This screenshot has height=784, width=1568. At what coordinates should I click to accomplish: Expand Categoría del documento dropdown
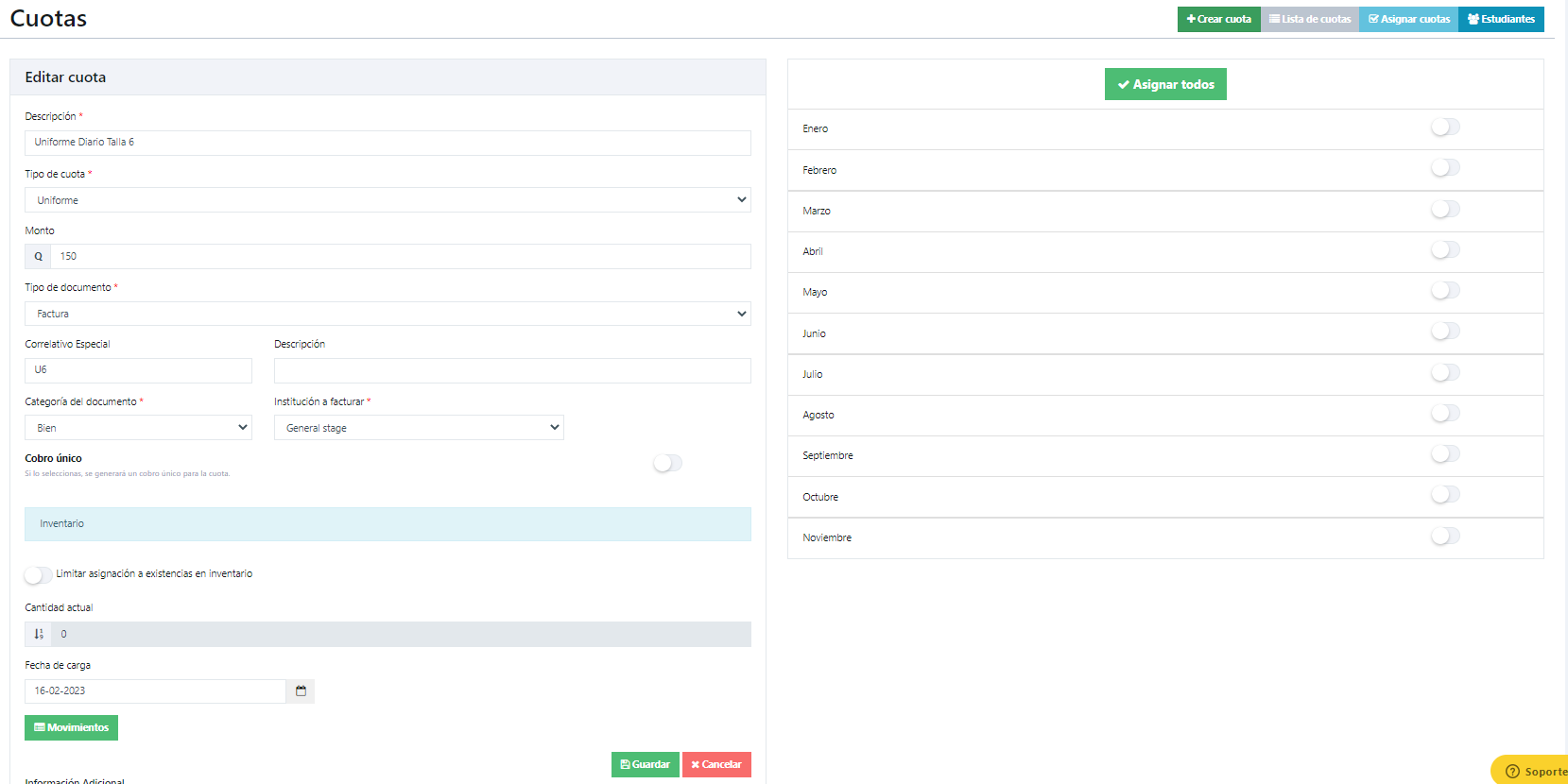pos(138,428)
